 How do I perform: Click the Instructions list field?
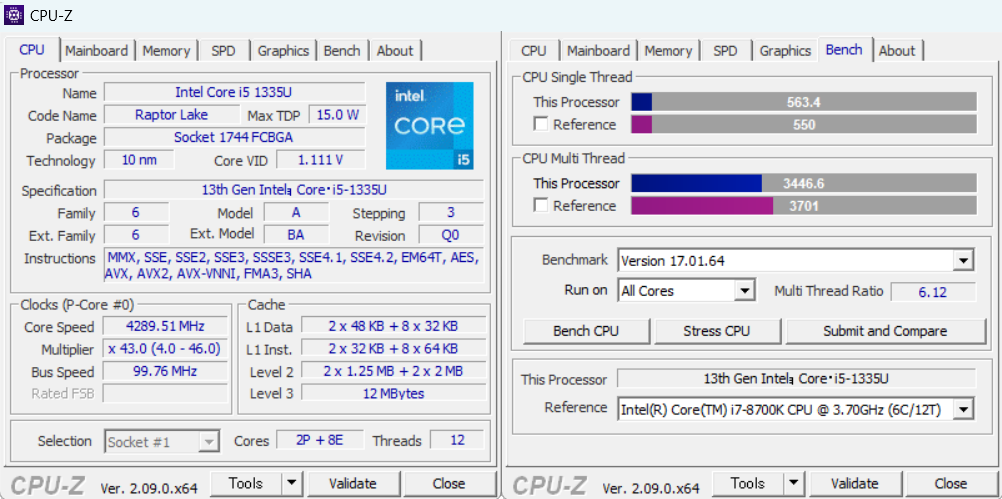[x=294, y=266]
